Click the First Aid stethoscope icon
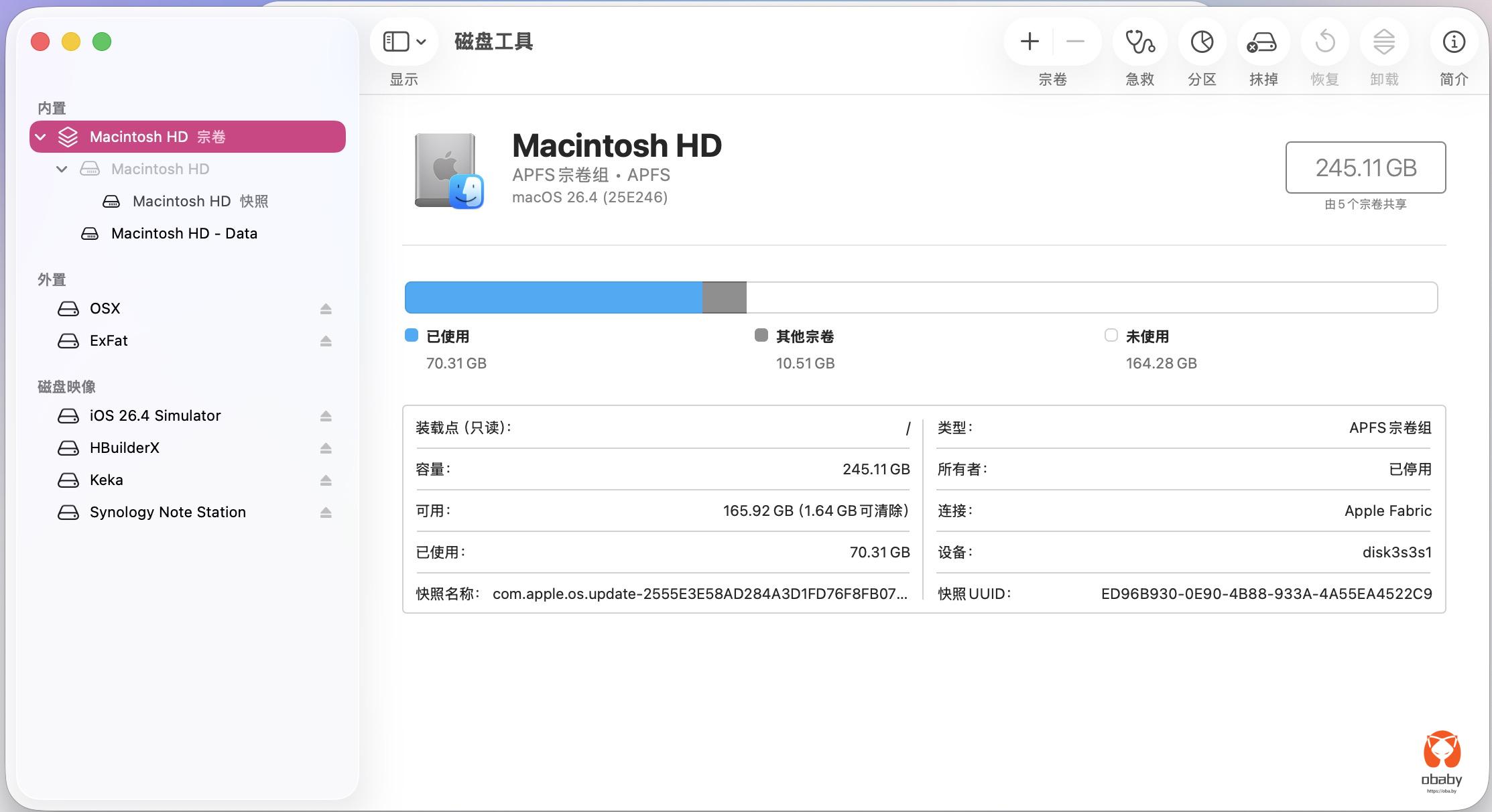 pyautogui.click(x=1139, y=42)
